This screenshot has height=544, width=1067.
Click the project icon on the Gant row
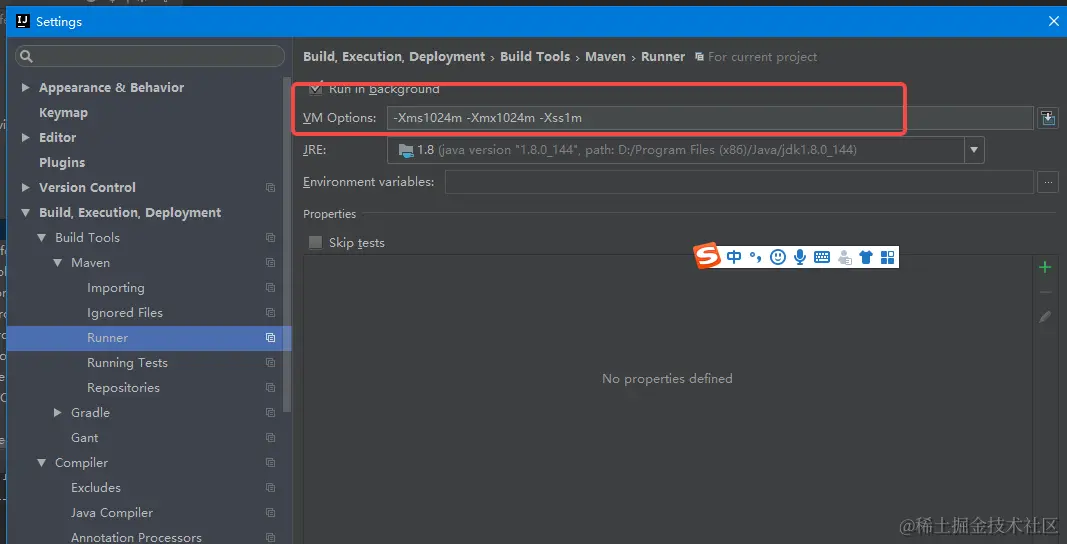[x=270, y=438]
